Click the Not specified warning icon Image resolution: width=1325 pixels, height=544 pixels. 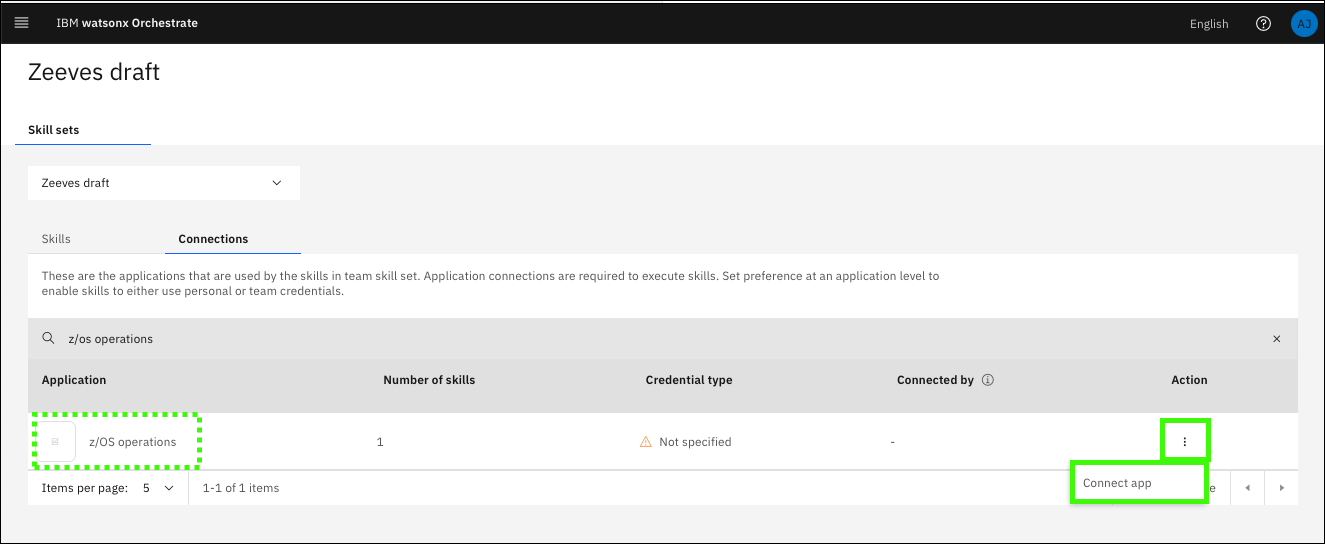tap(646, 442)
